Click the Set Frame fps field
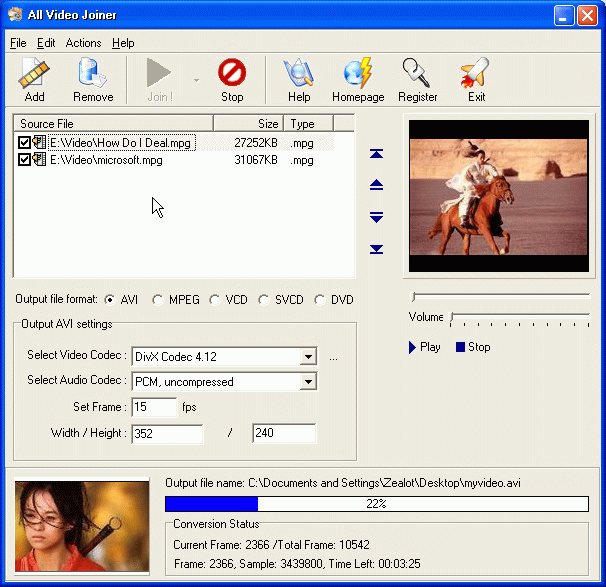Viewport: 606px width, 587px height. [x=154, y=407]
